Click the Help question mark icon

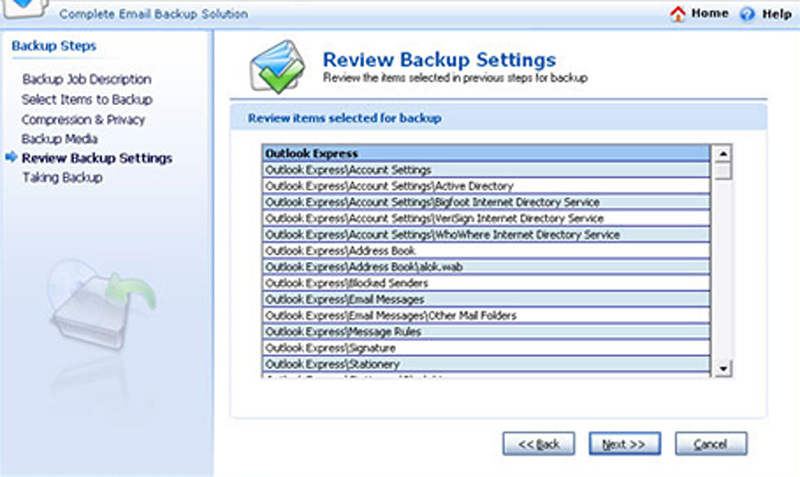747,14
